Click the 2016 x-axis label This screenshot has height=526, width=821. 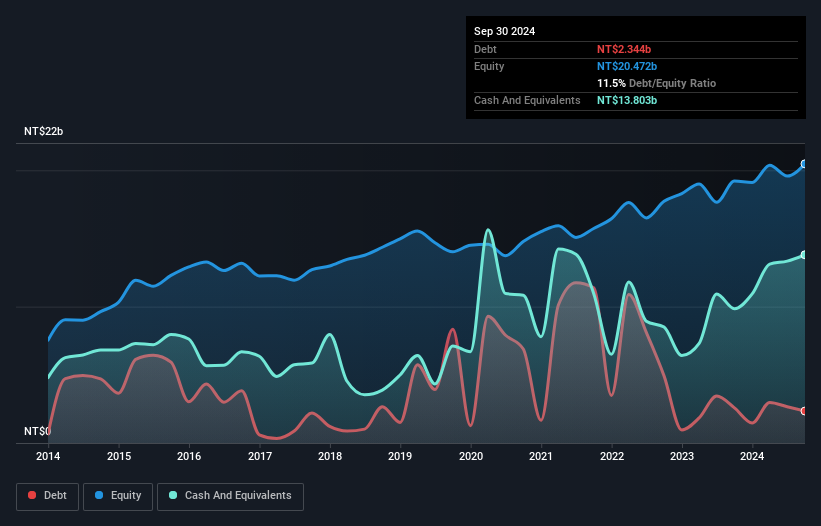(189, 456)
